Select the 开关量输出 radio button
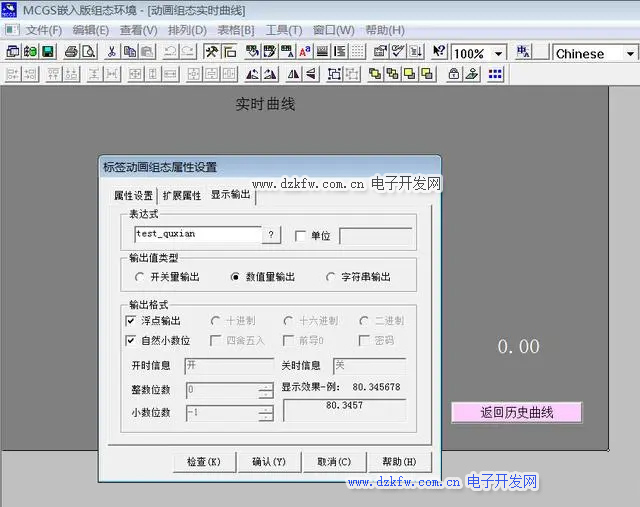 coord(139,277)
